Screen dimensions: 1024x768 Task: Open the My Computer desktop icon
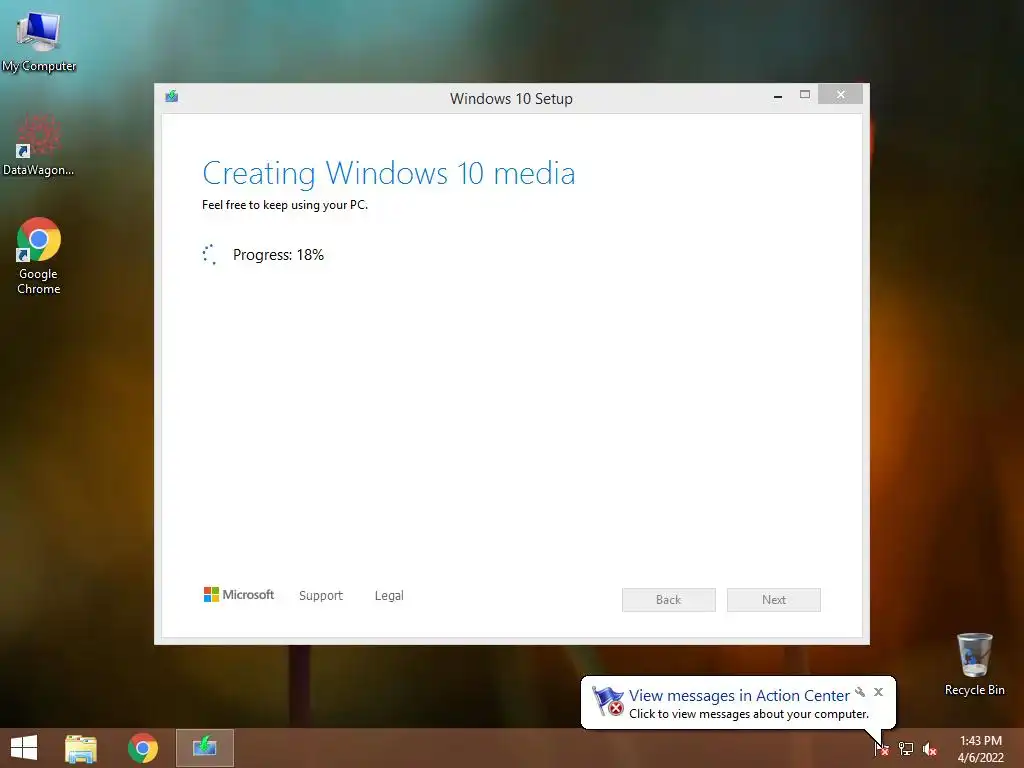pyautogui.click(x=39, y=40)
